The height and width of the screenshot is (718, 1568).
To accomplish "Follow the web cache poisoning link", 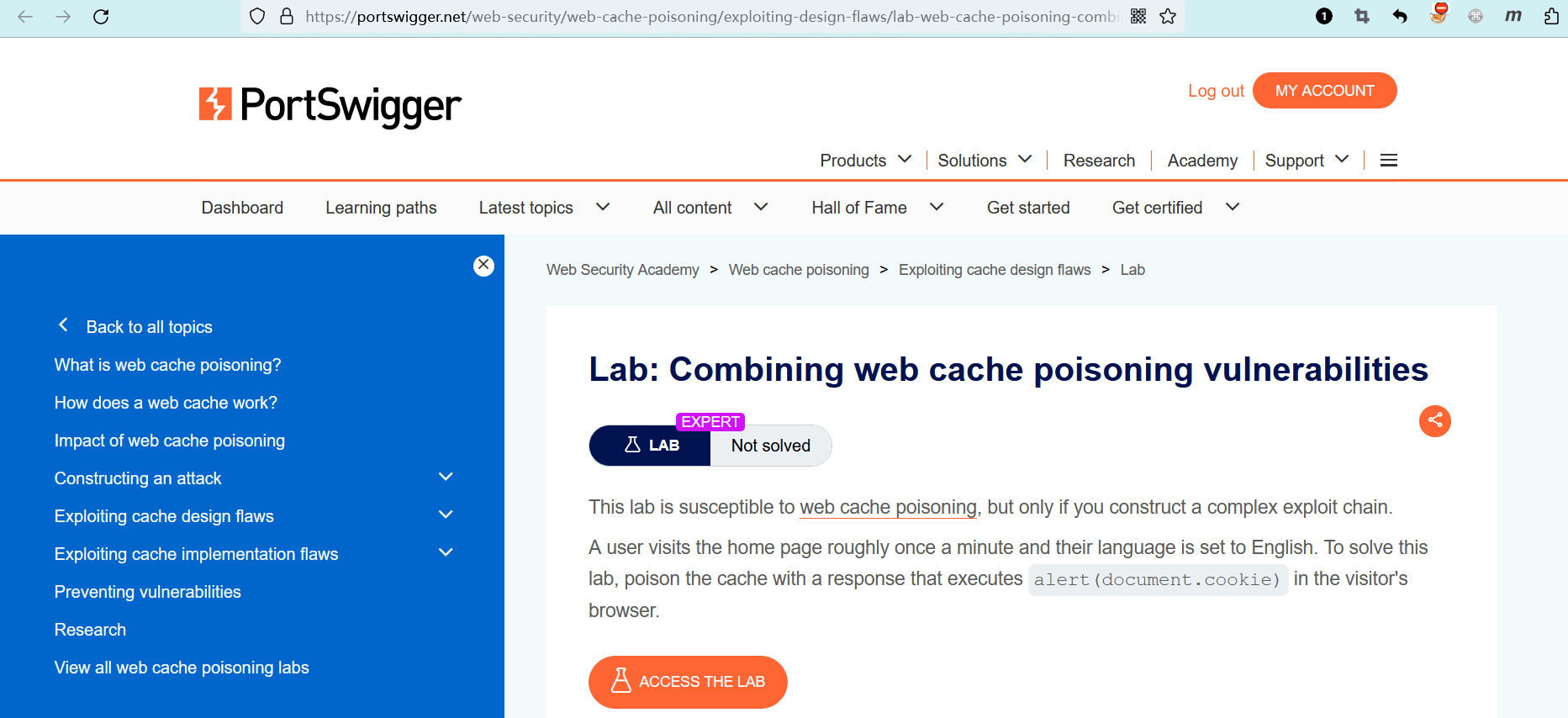I will 888,508.
